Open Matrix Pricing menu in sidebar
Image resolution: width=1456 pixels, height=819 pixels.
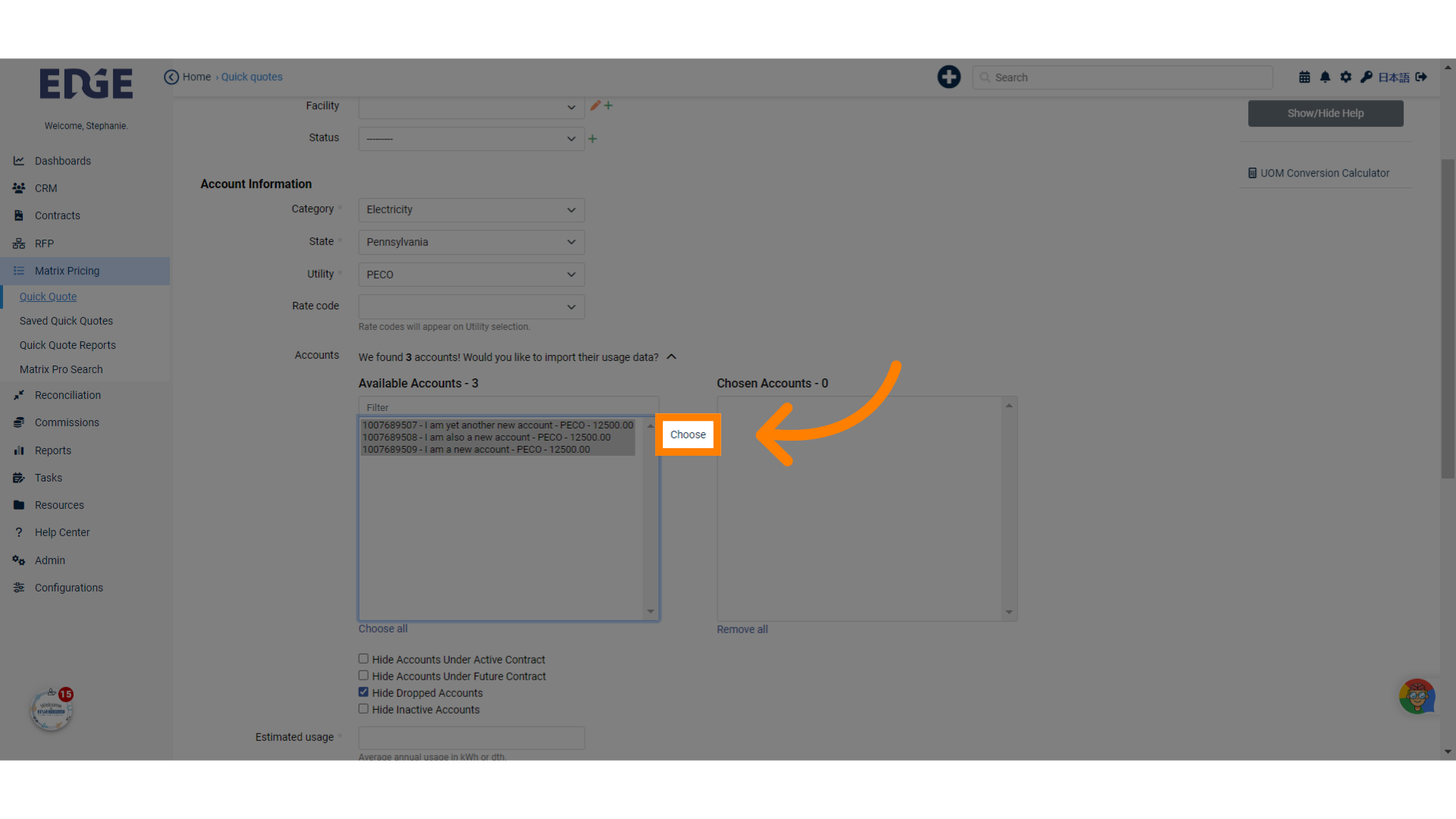pos(85,271)
